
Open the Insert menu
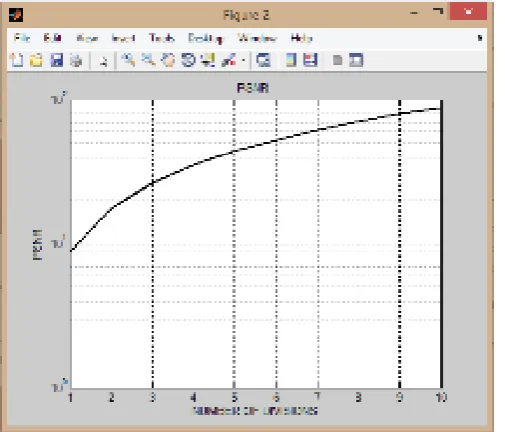[x=123, y=38]
